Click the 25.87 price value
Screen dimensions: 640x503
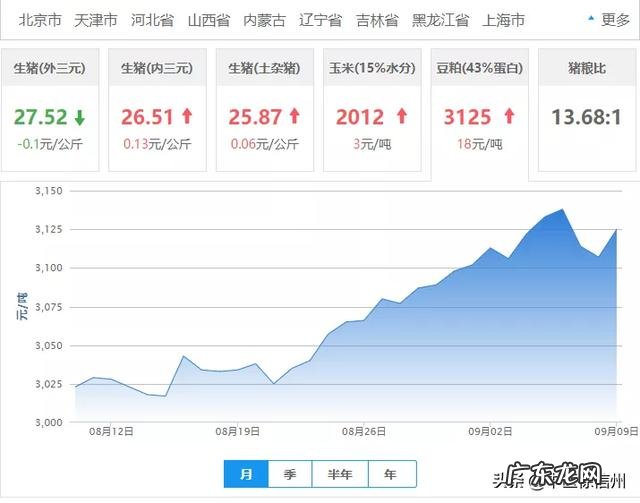pyautogui.click(x=255, y=117)
